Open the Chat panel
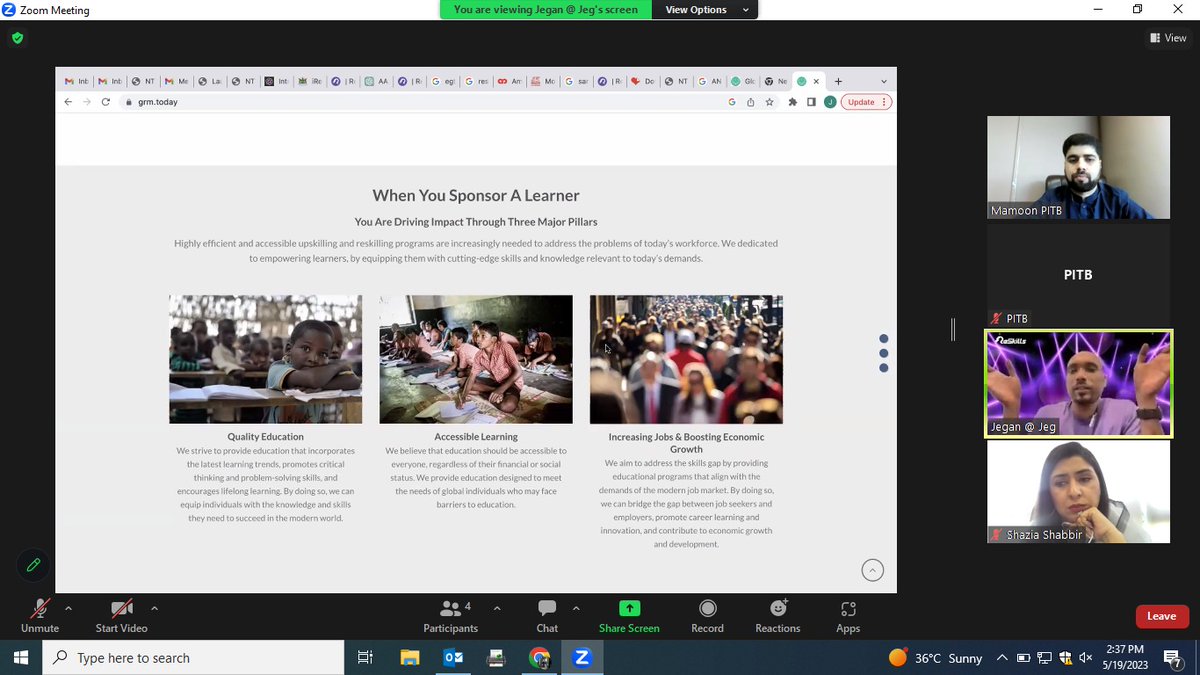 (x=547, y=615)
